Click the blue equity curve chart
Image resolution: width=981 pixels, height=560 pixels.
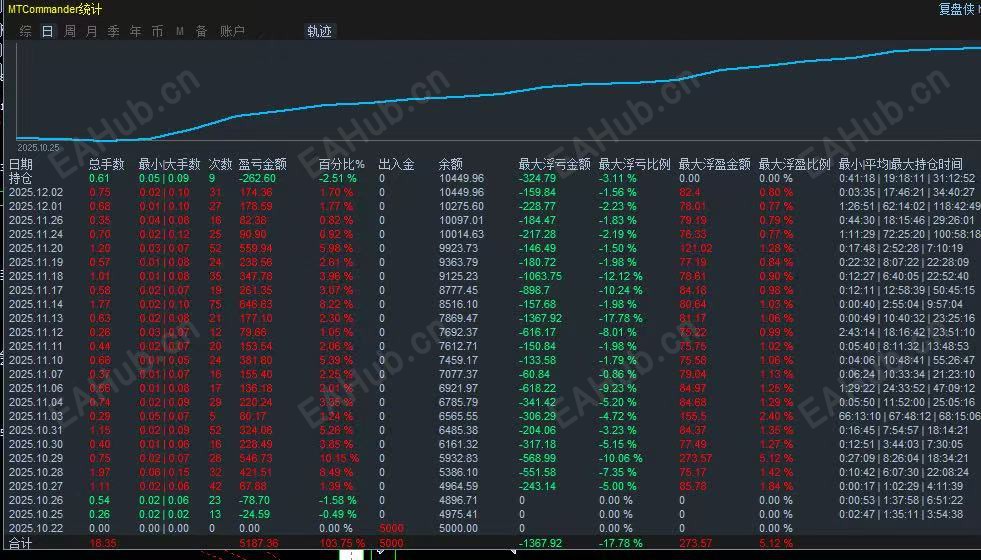[498, 92]
